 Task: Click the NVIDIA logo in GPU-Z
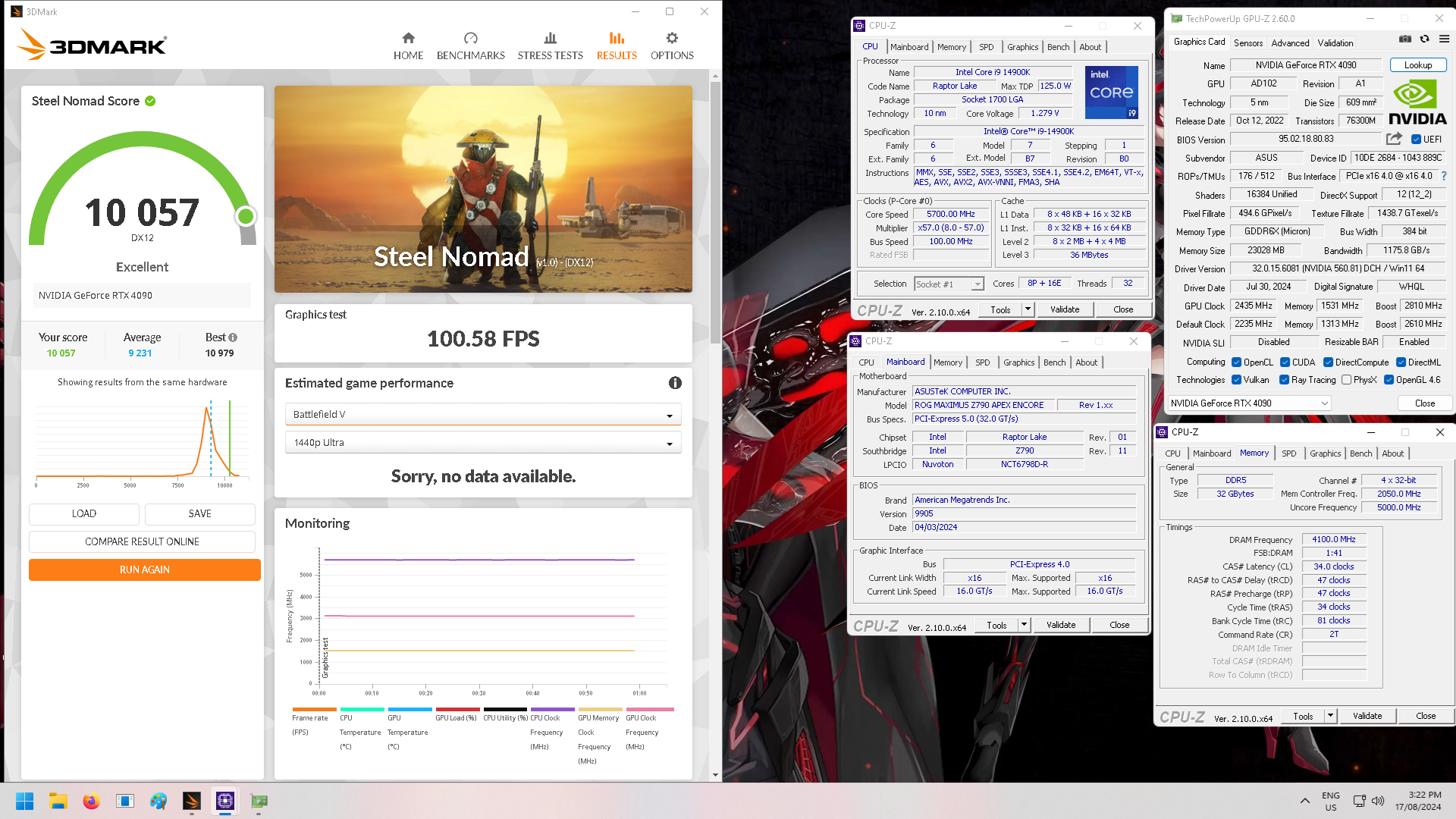point(1417,102)
